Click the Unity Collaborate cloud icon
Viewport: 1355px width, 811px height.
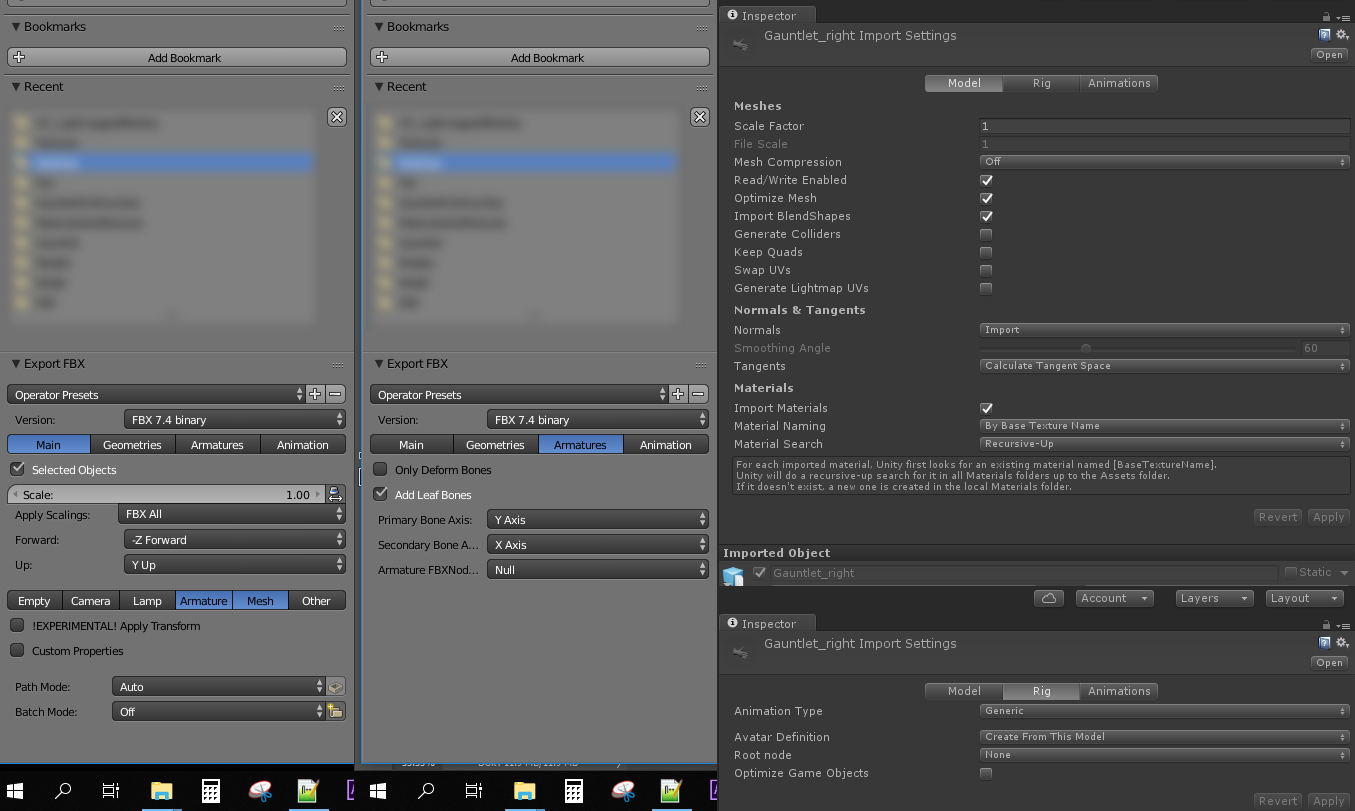click(x=1051, y=597)
